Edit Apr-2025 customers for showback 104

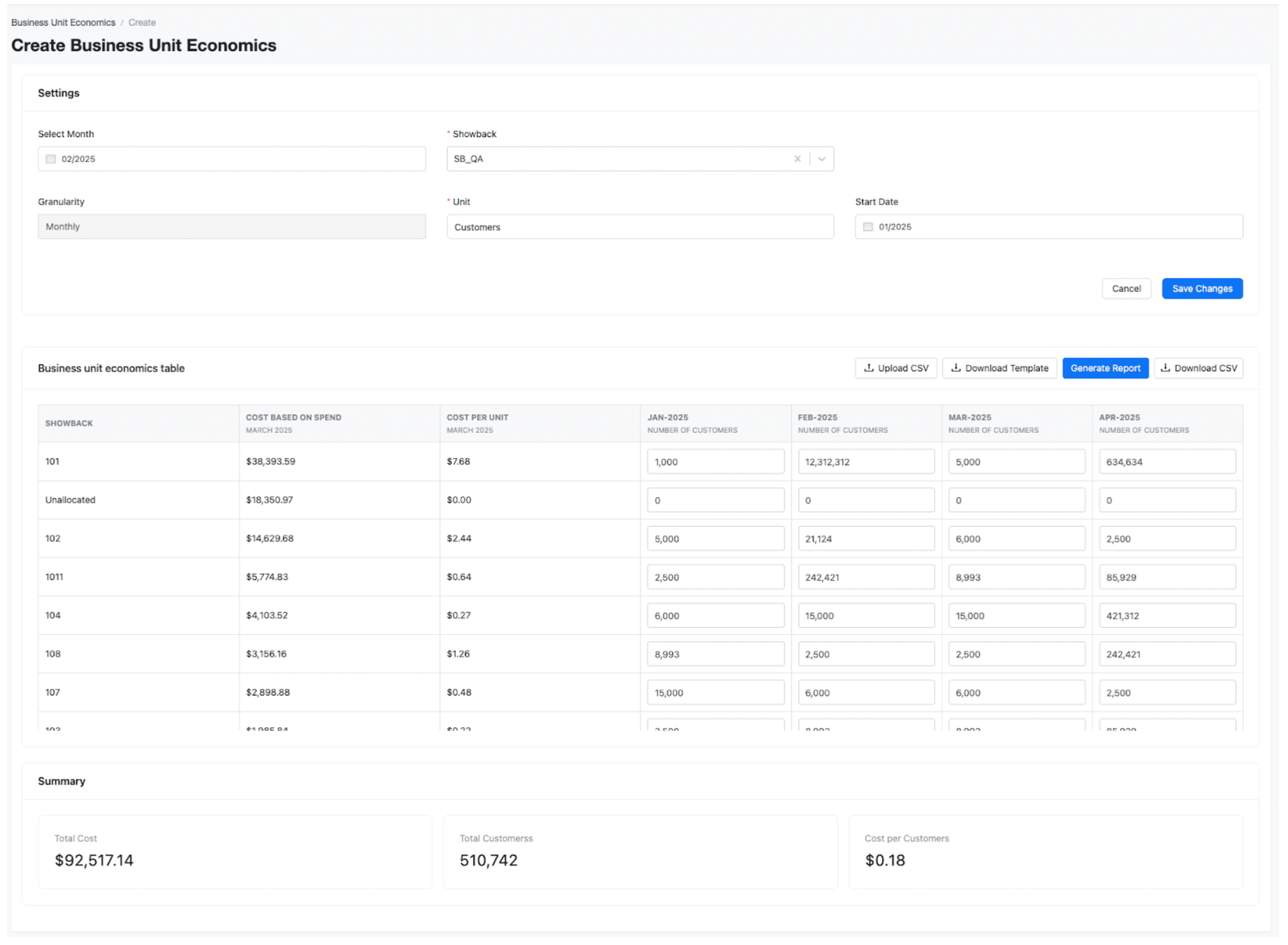pos(1167,615)
